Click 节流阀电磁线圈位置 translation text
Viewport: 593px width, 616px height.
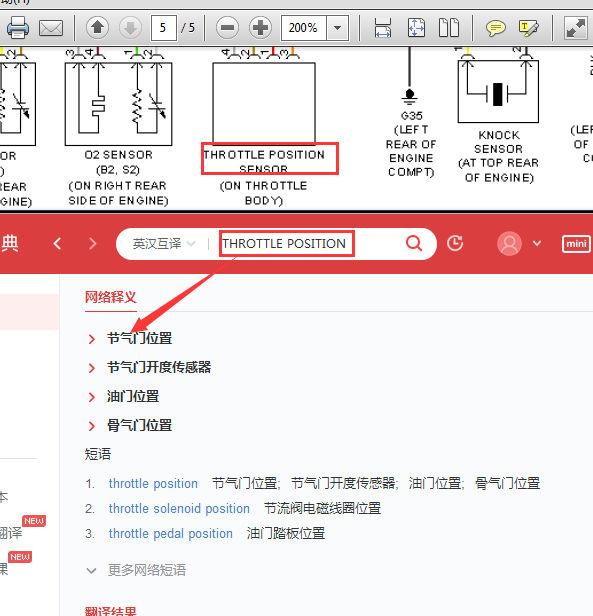323,509
